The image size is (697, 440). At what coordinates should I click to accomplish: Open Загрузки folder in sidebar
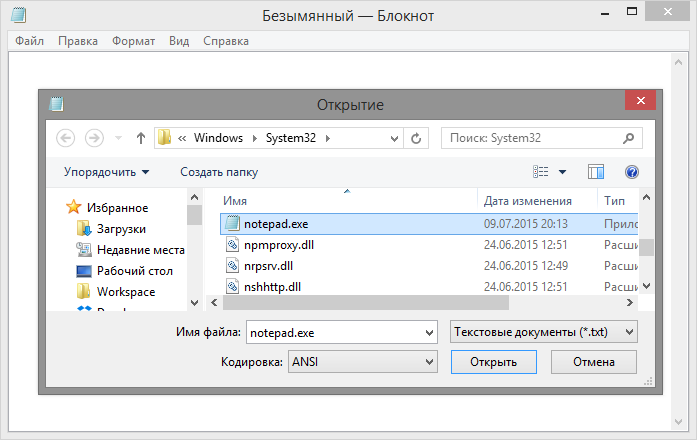121,229
